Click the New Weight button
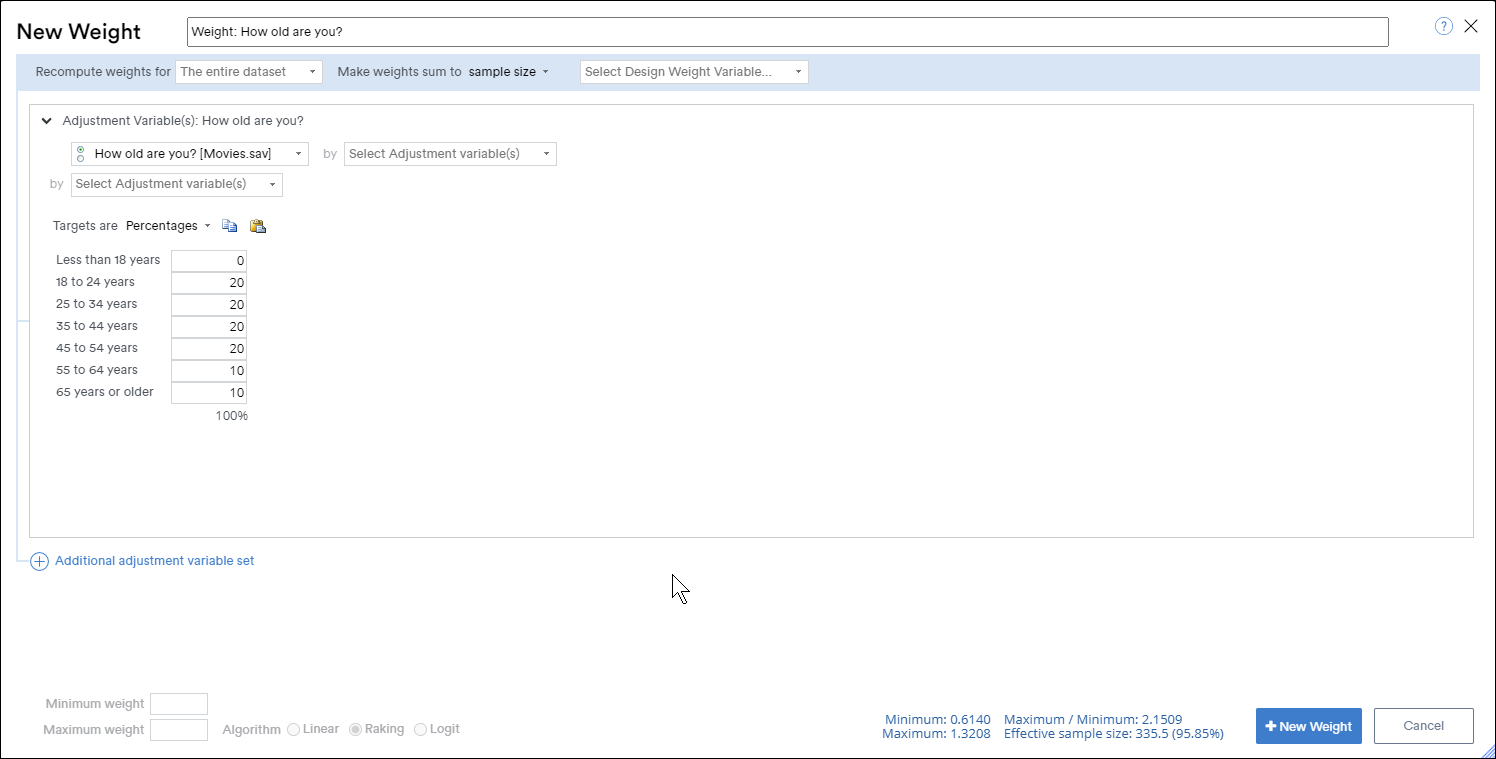Screen dimensions: 1496x759 pyautogui.click(x=1308, y=726)
